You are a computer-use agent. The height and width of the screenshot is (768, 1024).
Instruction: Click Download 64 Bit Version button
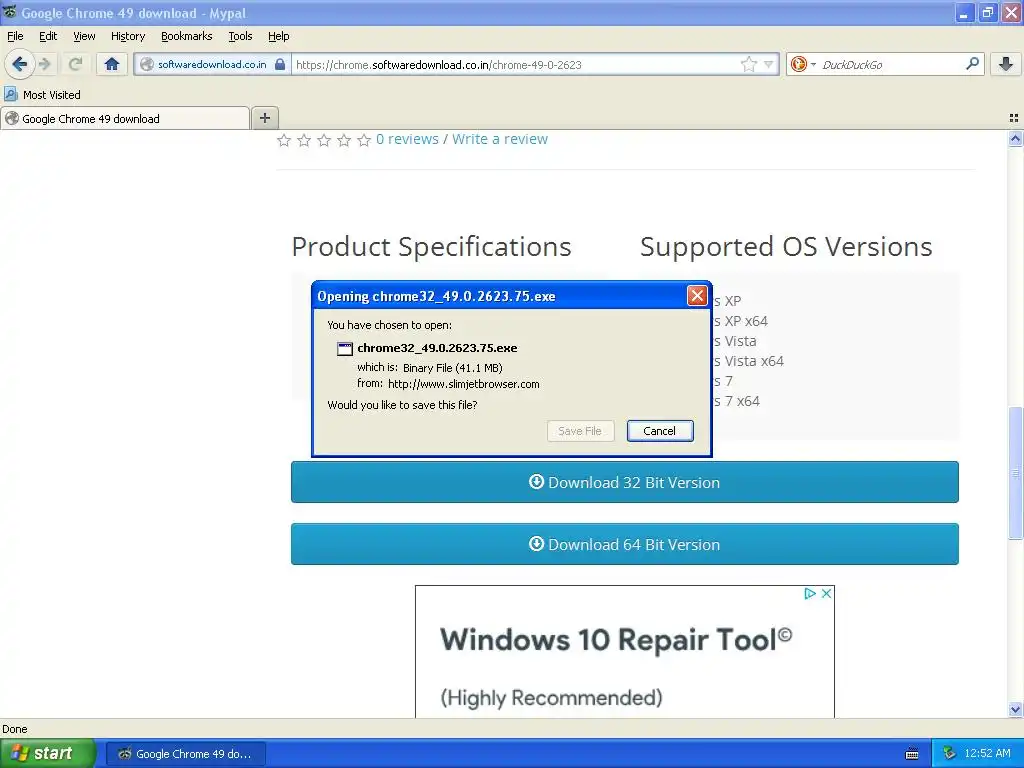[x=624, y=544]
